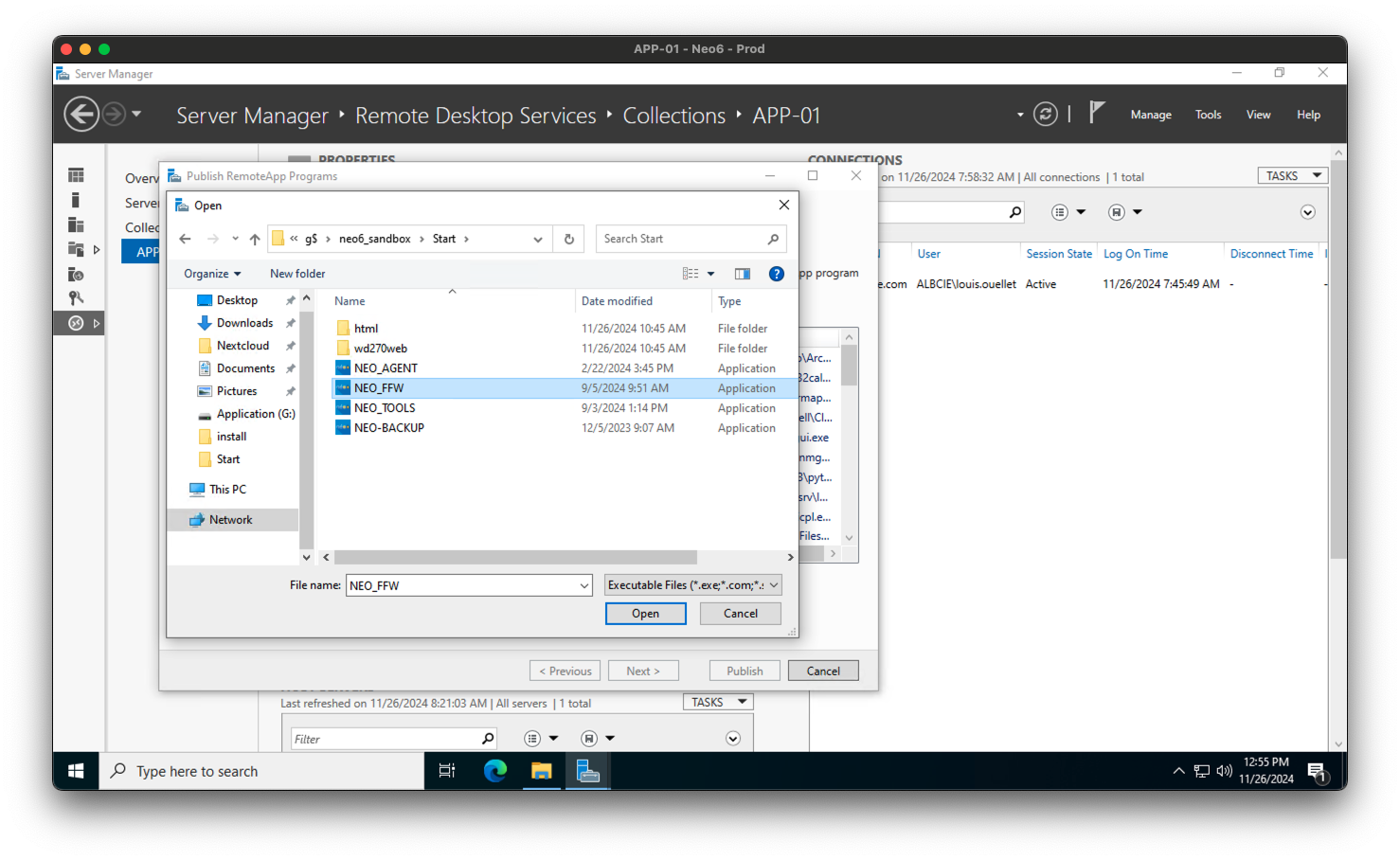
Task: Click the back arrow in the Open dialog
Action: pyautogui.click(x=185, y=239)
